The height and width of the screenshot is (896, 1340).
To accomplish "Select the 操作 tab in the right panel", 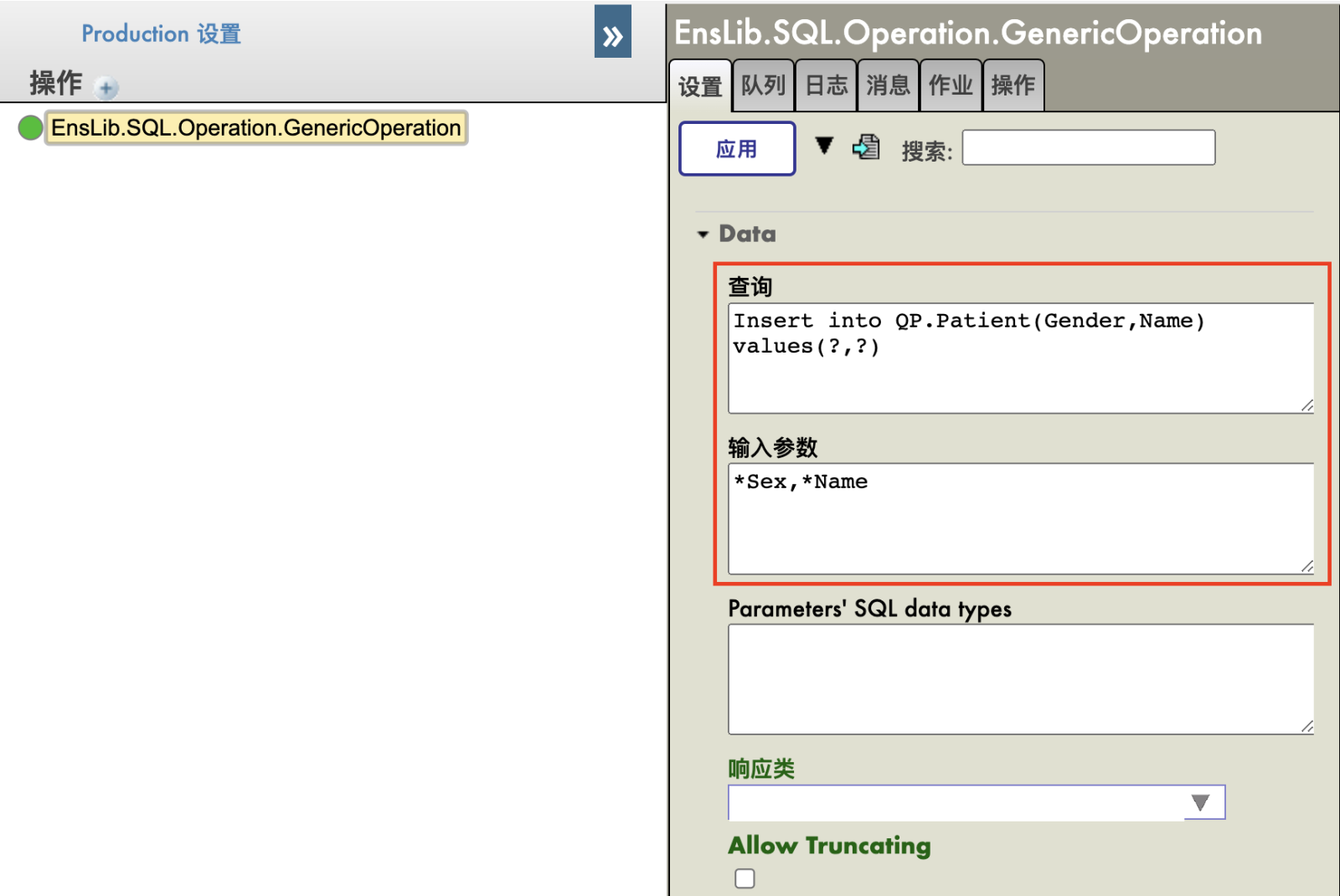I will coord(1013,85).
